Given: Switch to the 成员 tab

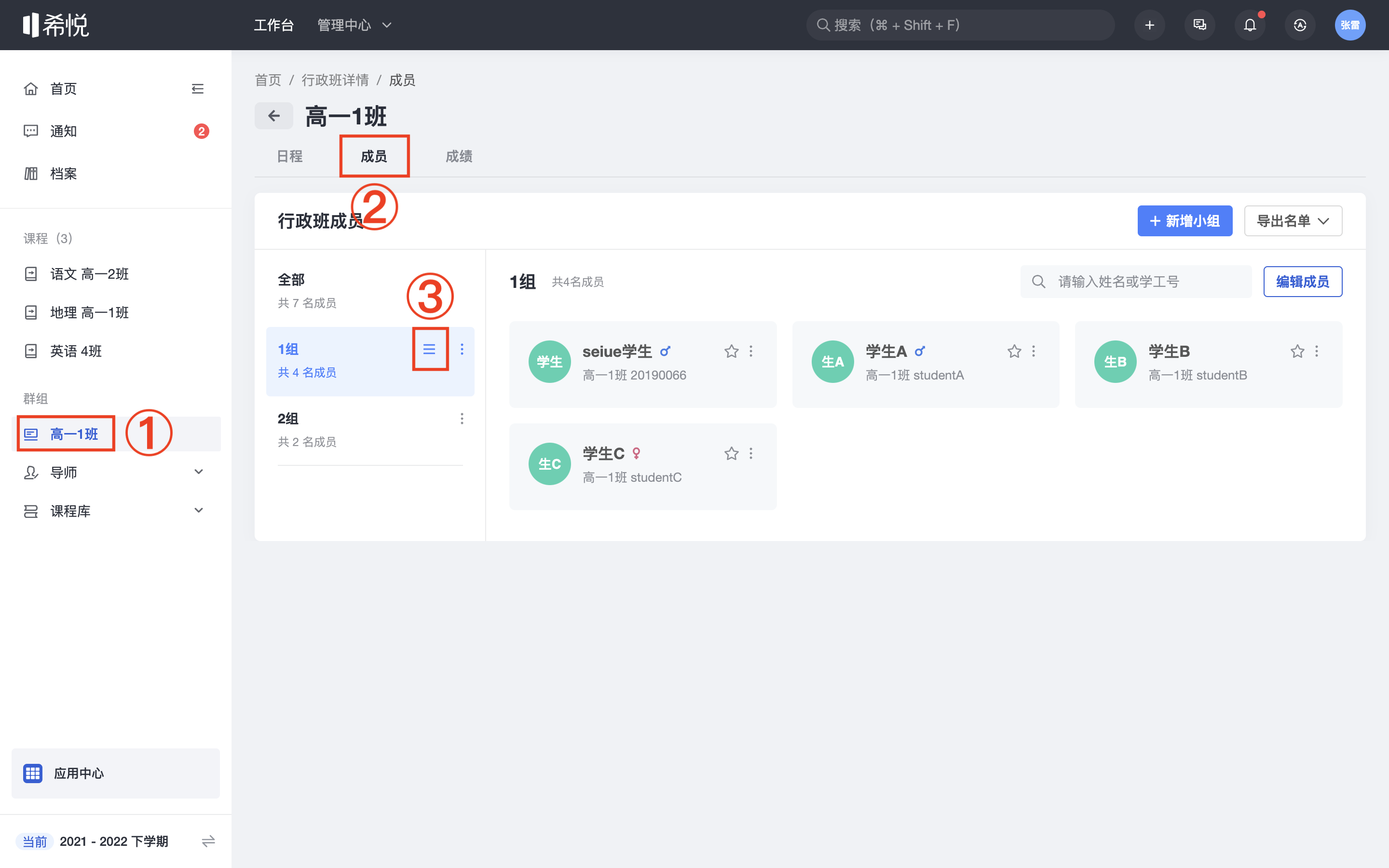Looking at the screenshot, I should 374,156.
